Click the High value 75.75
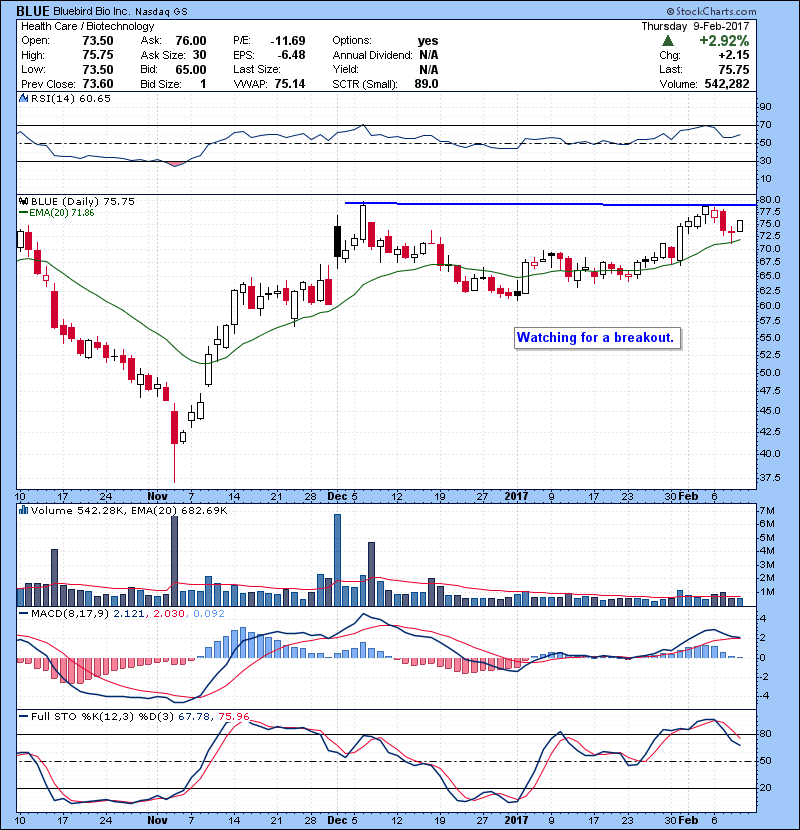 (98, 55)
